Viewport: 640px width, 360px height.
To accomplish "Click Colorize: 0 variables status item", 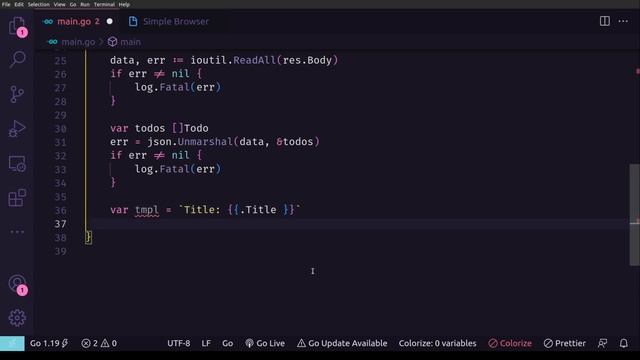I will pos(438,343).
